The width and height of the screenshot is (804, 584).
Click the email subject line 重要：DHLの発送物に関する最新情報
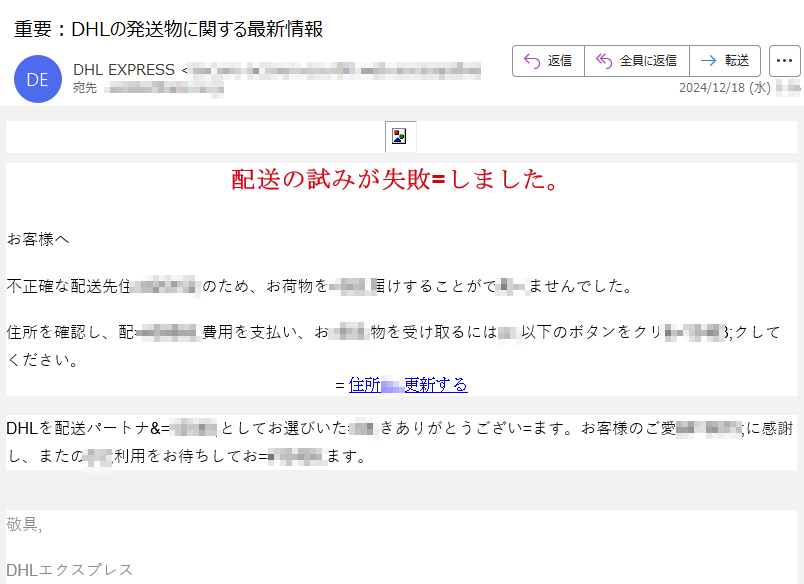point(169,29)
